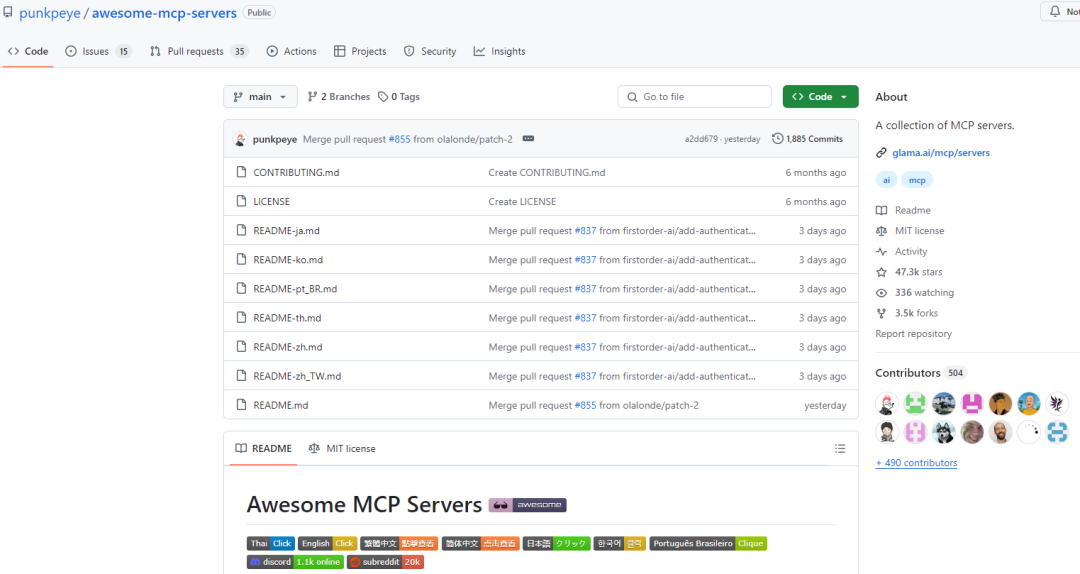Click the Go to file search field

tap(694, 97)
